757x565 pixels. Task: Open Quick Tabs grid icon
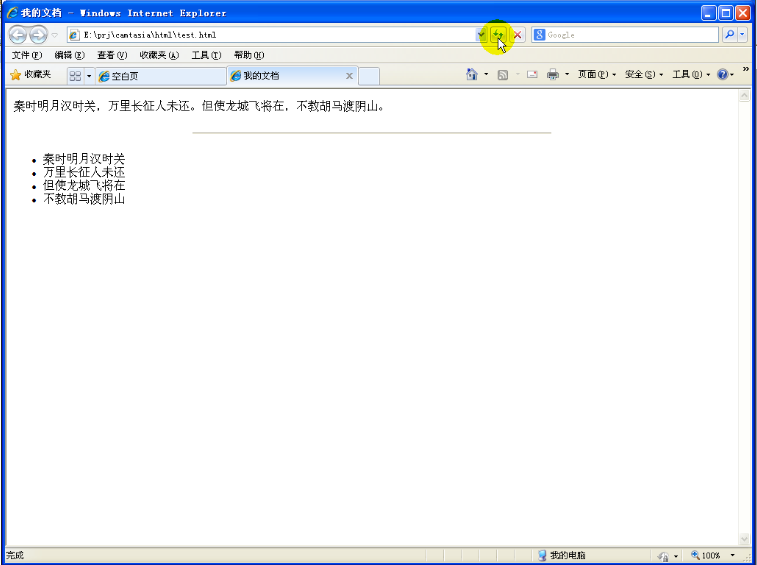click(x=75, y=76)
